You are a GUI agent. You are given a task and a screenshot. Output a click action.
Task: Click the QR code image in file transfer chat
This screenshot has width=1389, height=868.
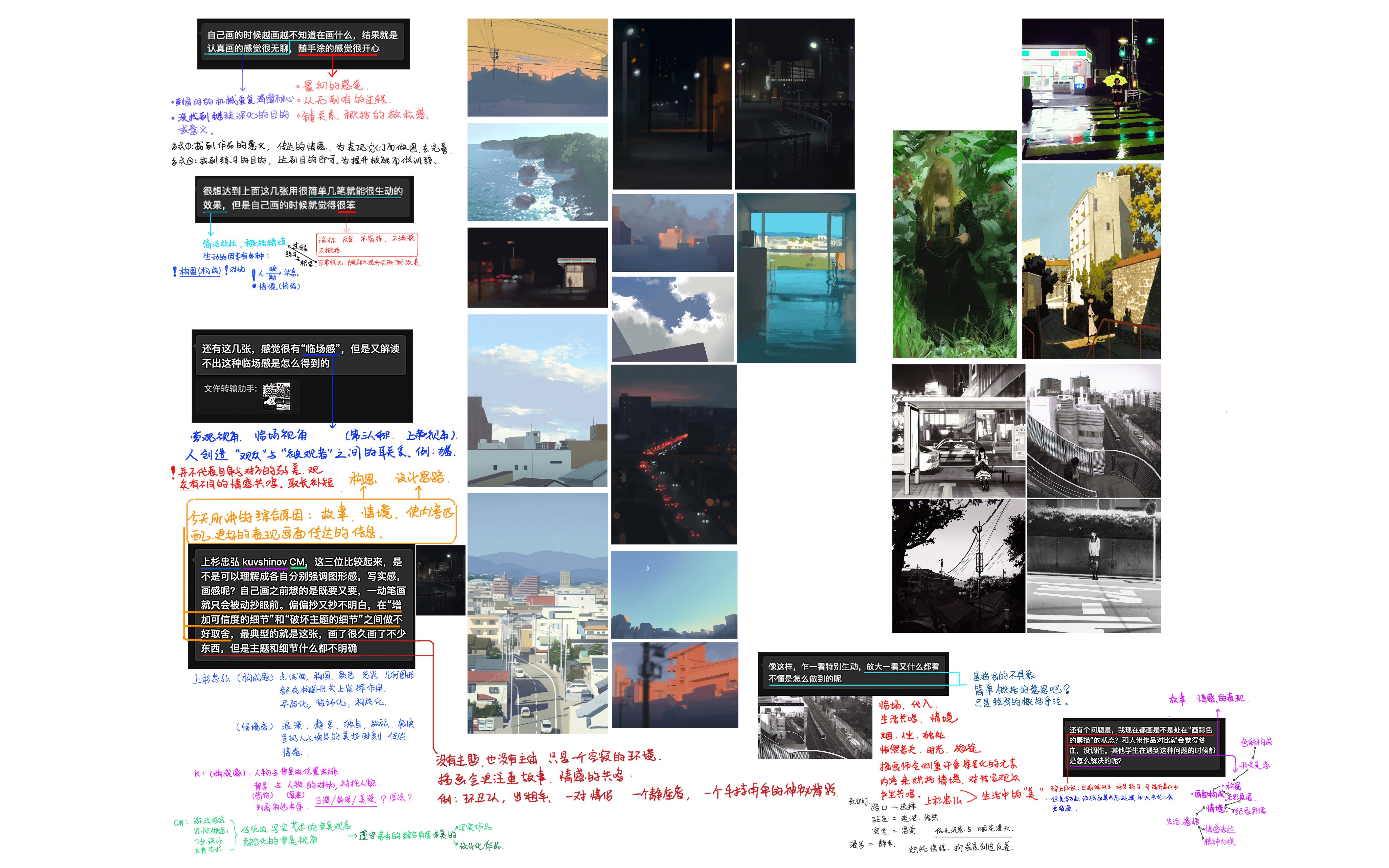click(x=277, y=397)
